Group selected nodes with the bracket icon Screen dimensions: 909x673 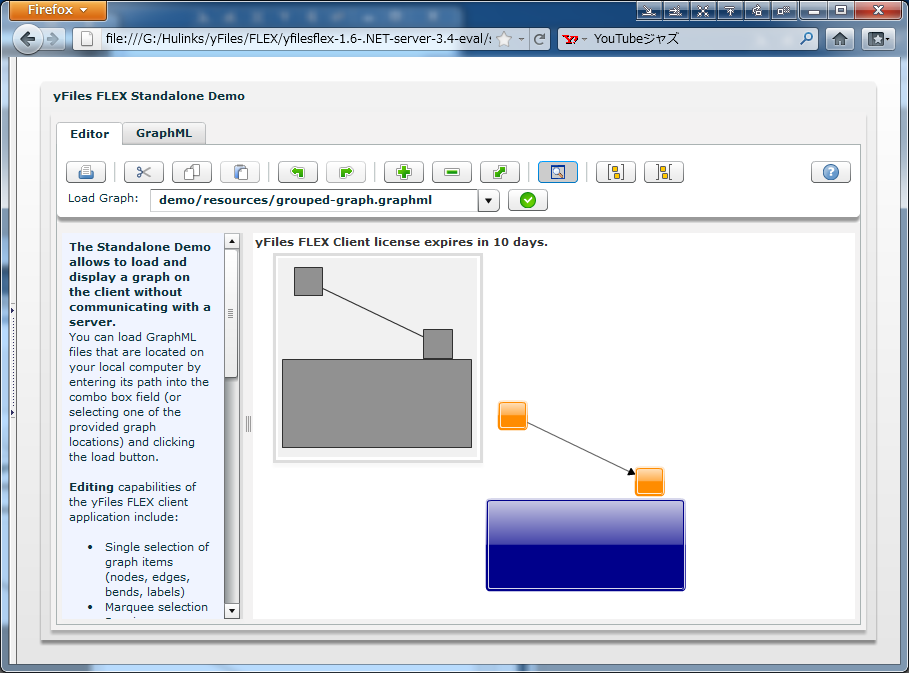click(x=616, y=172)
